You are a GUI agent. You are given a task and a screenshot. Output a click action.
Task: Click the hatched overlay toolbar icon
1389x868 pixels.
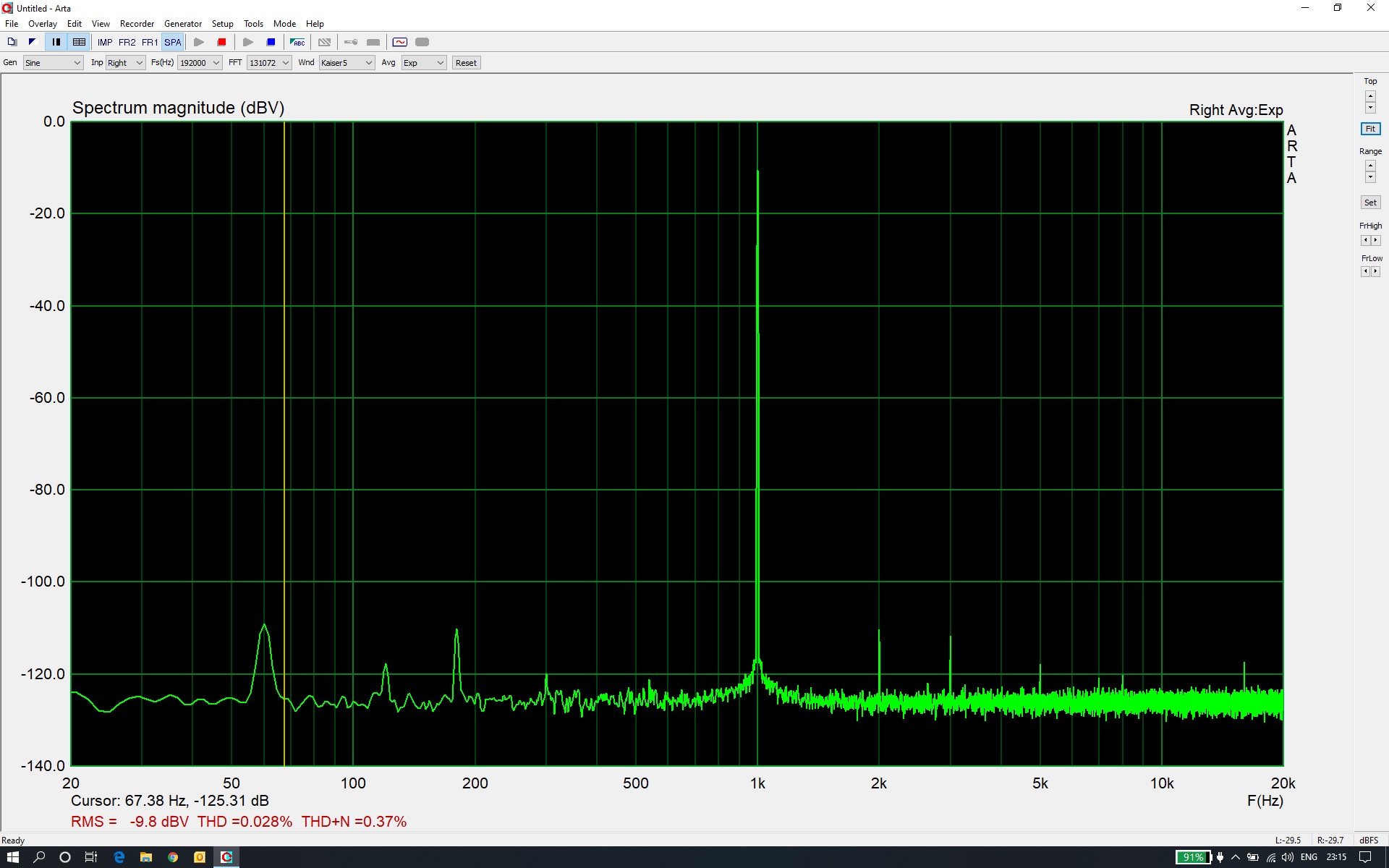coord(324,42)
